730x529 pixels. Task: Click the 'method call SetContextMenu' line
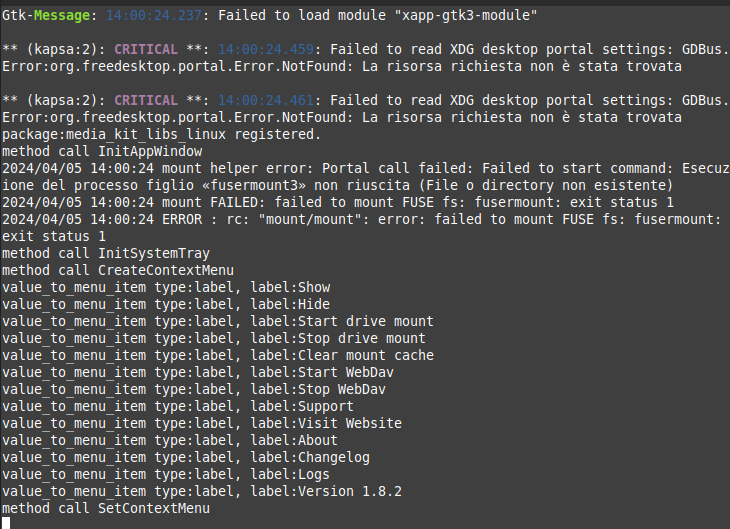(x=106, y=508)
